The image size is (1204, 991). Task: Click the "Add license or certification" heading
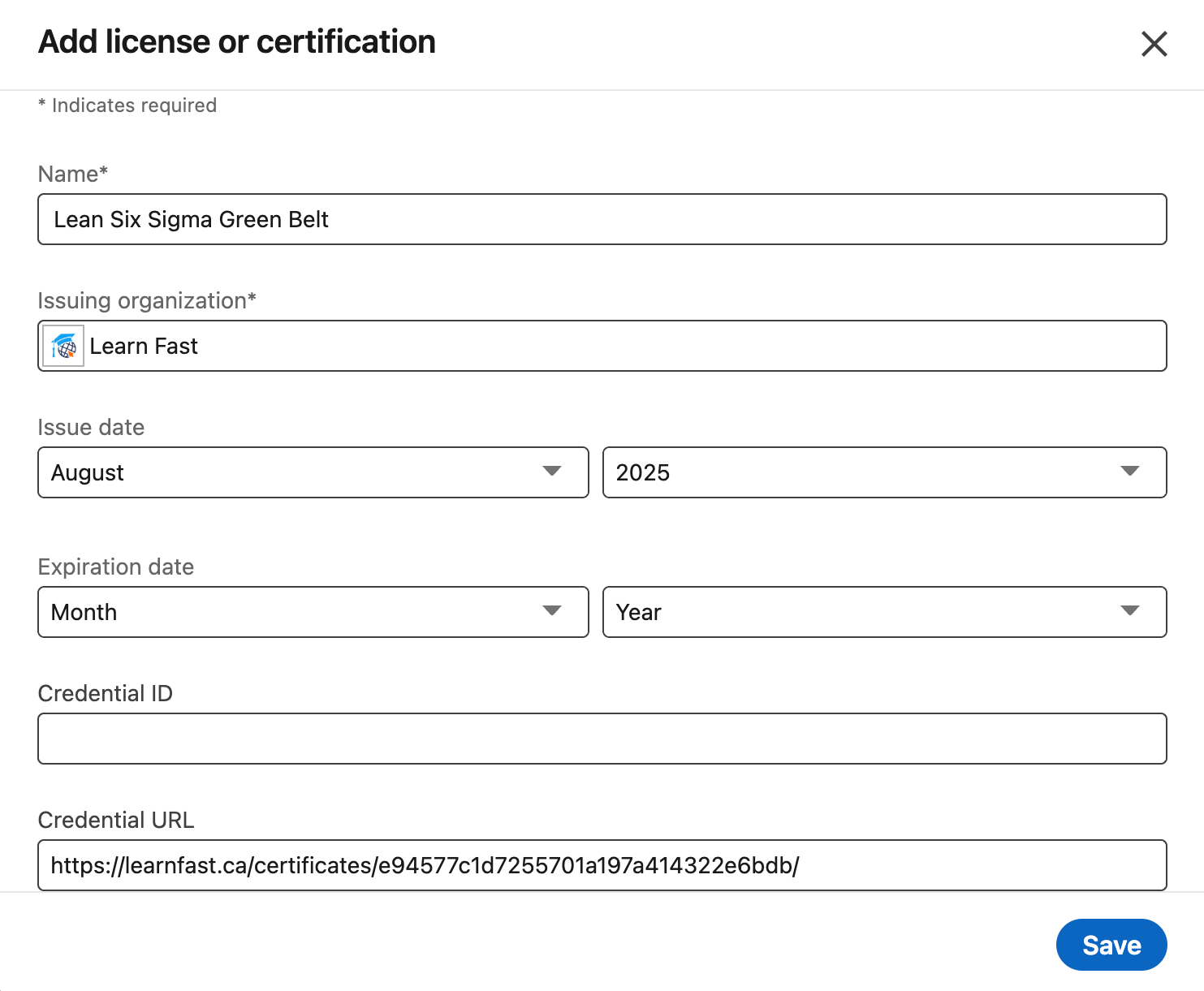[237, 42]
